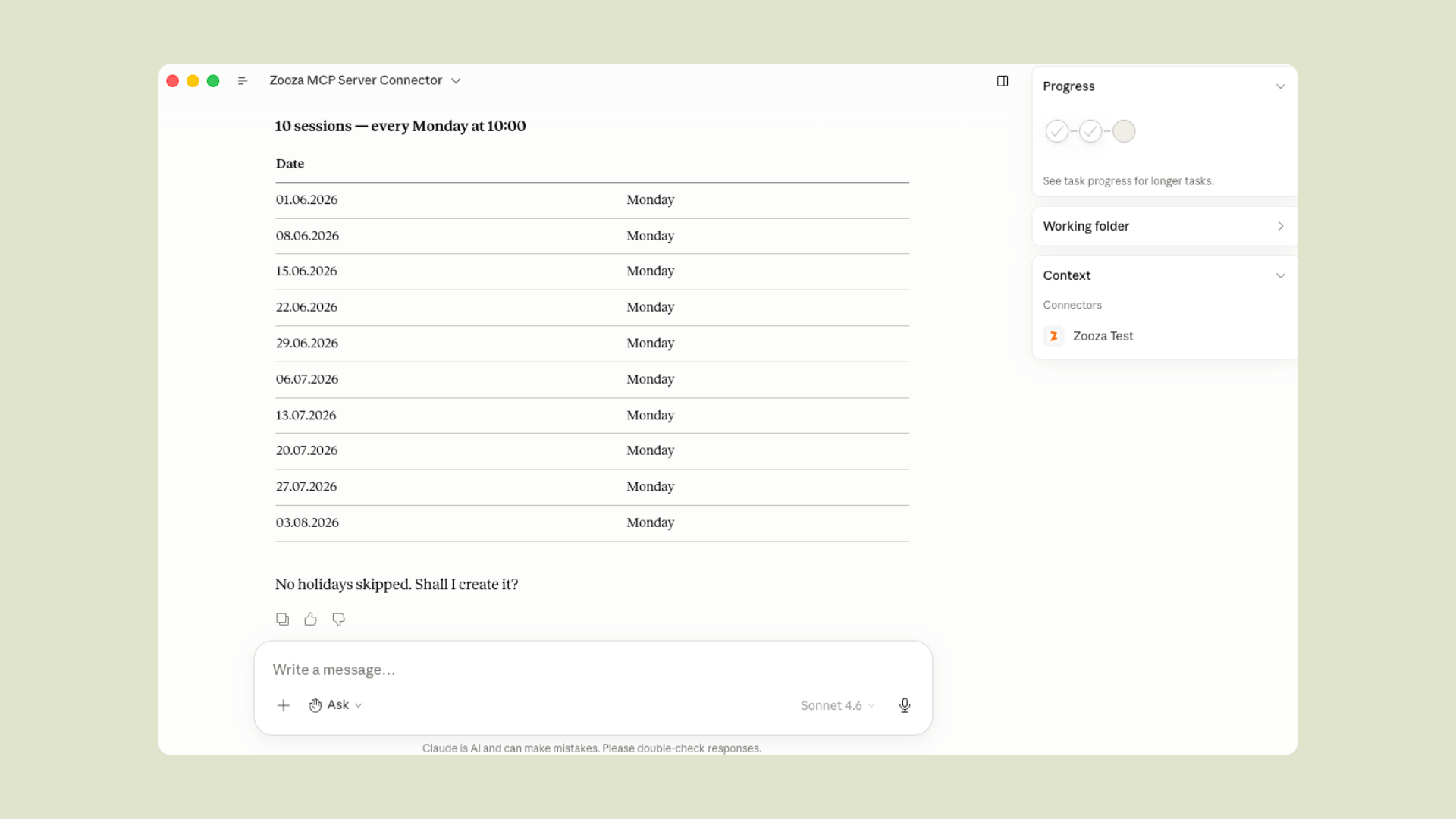The width and height of the screenshot is (1456, 819).
Task: Click the first completed progress step
Action: click(x=1057, y=131)
